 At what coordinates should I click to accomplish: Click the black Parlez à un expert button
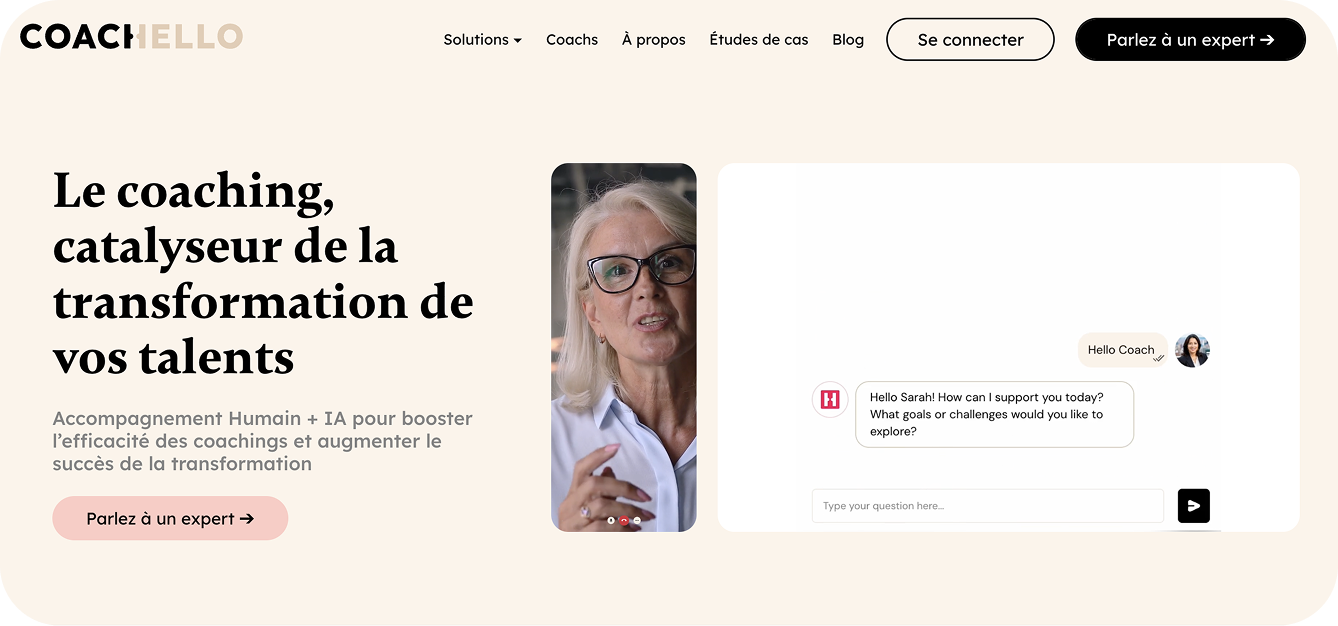pyautogui.click(x=1190, y=39)
